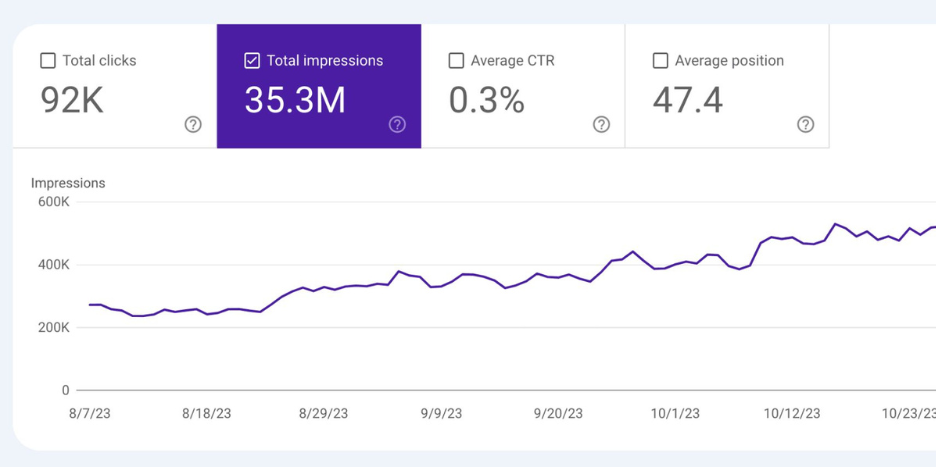This screenshot has height=467, width=936.
Task: Open the Average CTR help question mark
Action: point(601,124)
